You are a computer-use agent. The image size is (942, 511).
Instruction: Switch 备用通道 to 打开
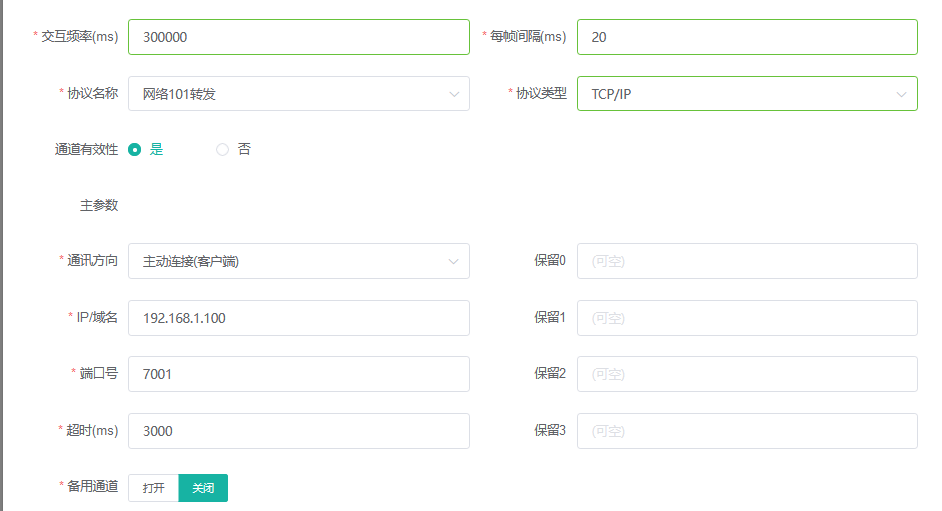153,488
